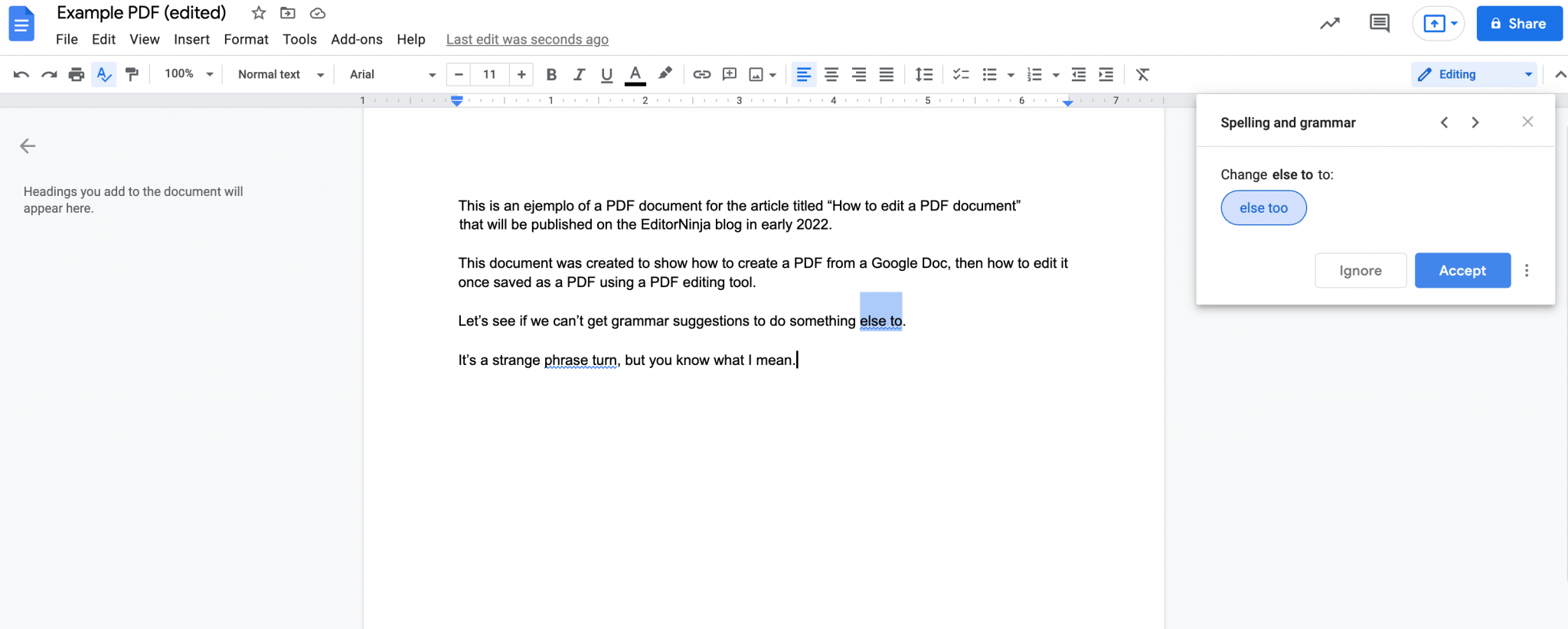Viewport: 1568px width, 629px height.
Task: Open the File menu
Action: coord(67,39)
